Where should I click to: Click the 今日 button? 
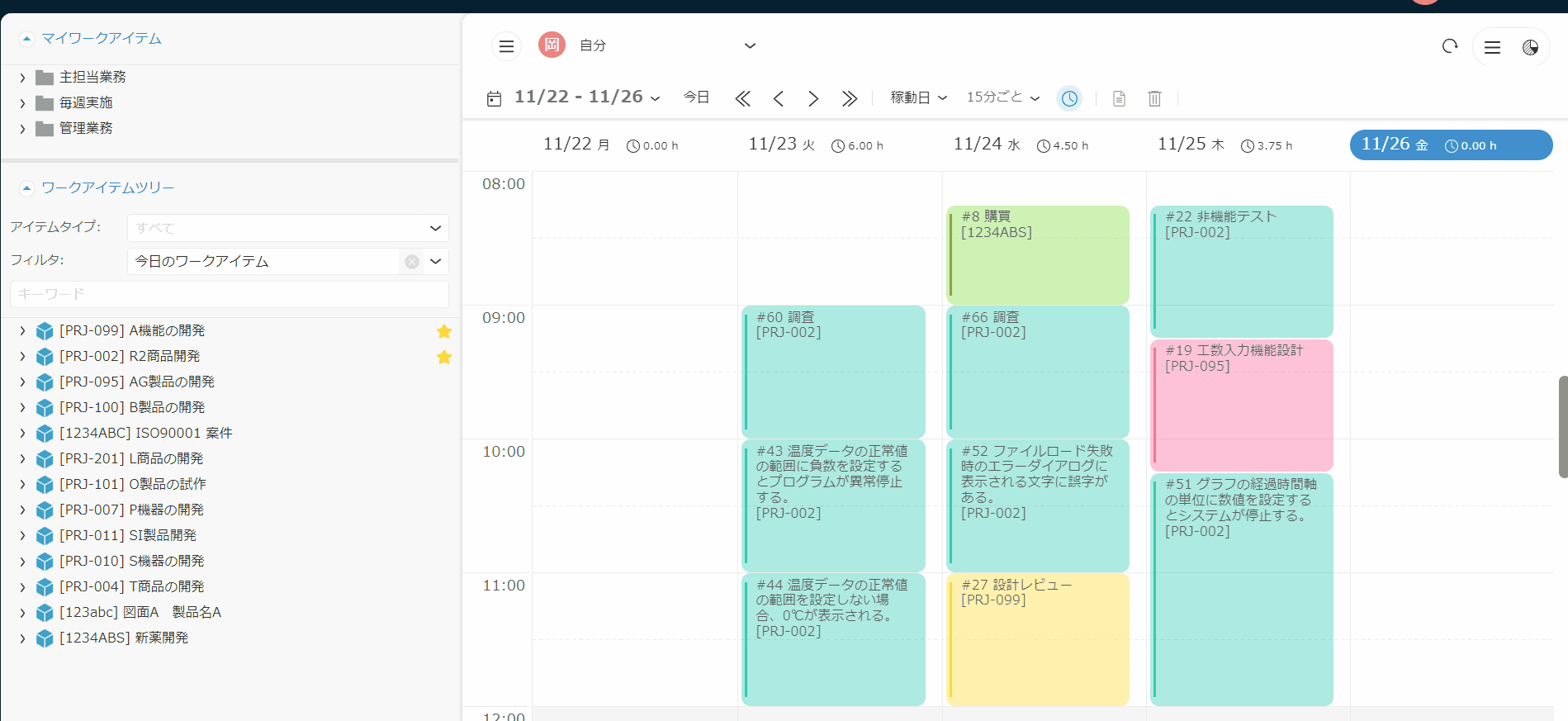(x=696, y=97)
